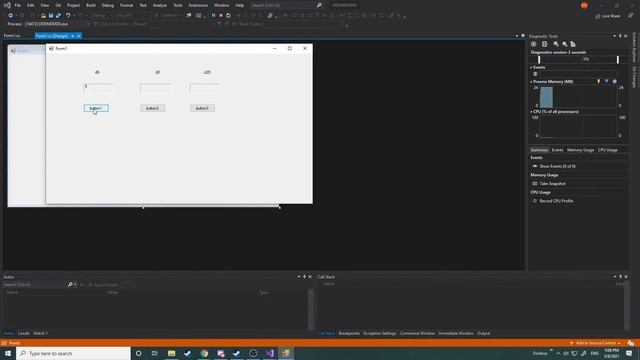The image size is (640, 360).
Task: Collapse the Process Memory (MB) graph
Action: point(531,82)
